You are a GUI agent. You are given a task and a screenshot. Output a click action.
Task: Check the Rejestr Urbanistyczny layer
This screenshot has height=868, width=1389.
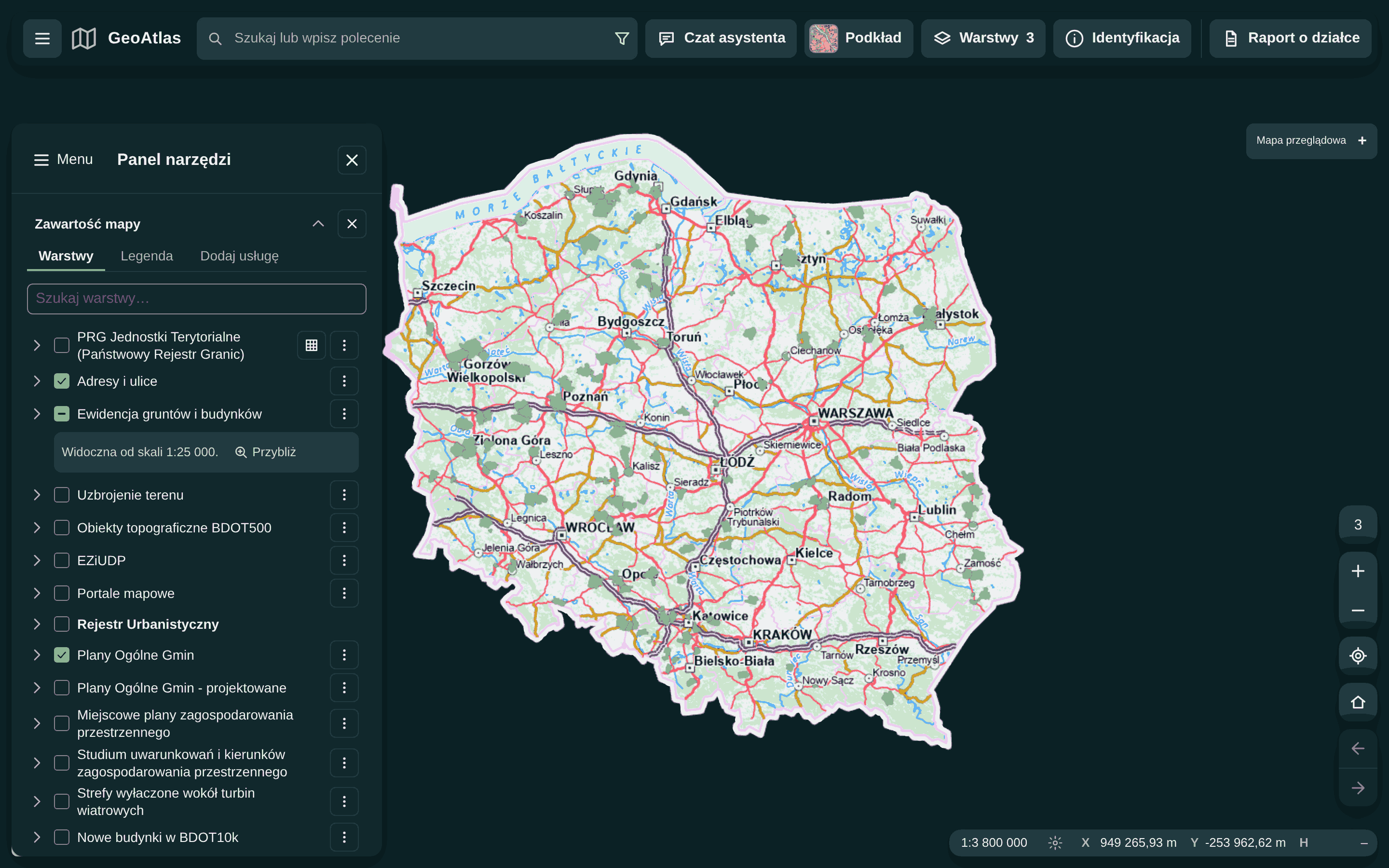[61, 624]
